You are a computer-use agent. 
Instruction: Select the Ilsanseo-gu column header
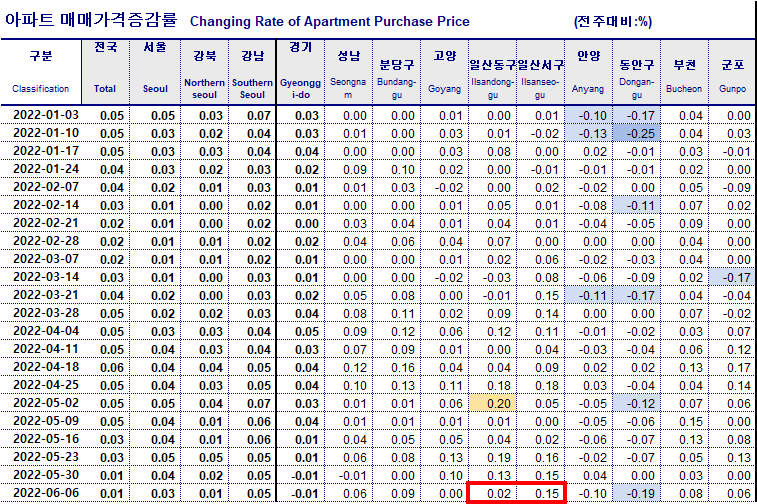pos(540,71)
